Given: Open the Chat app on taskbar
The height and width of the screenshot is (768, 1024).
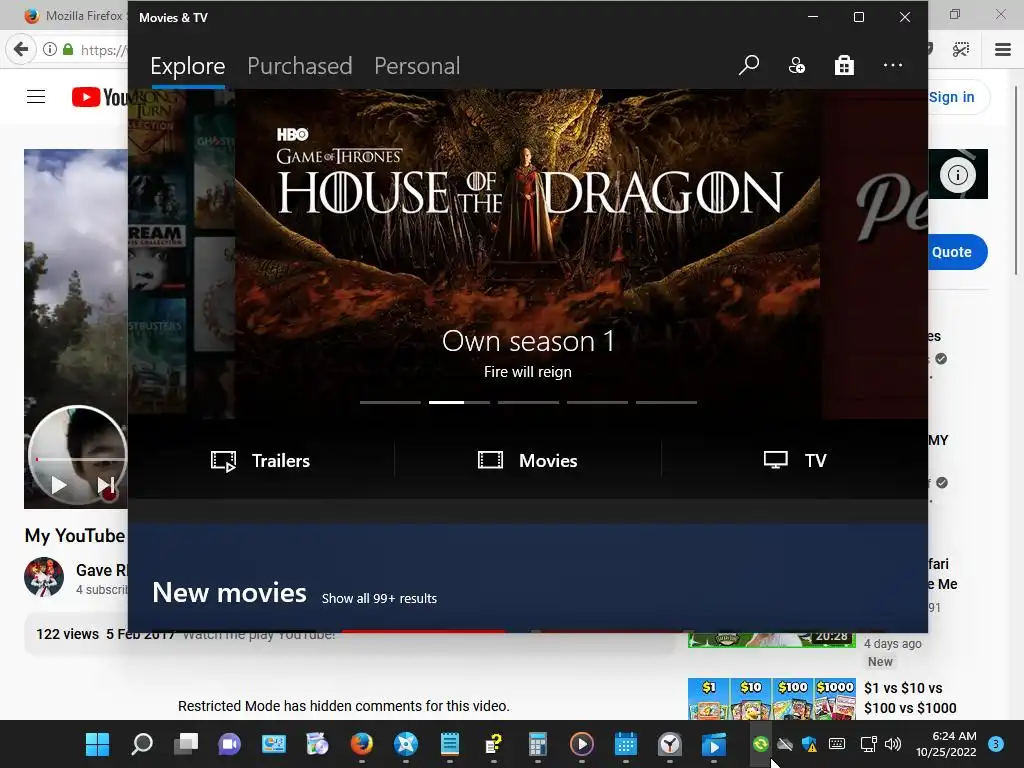Looking at the screenshot, I should coord(229,744).
